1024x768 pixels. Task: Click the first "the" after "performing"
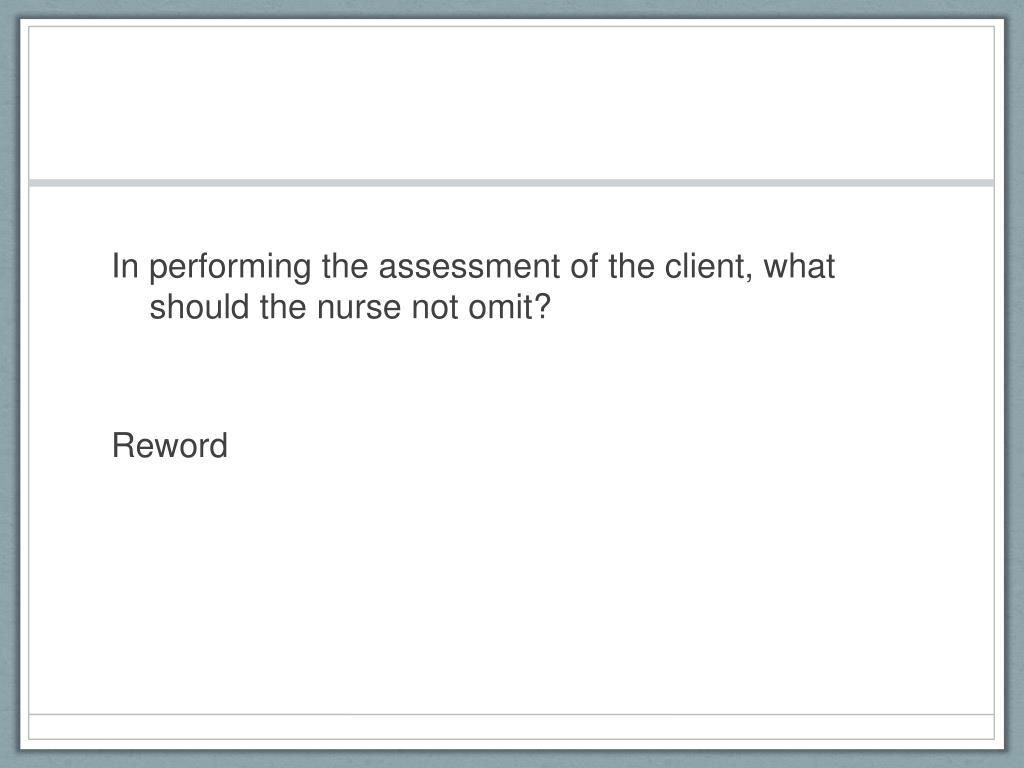click(x=345, y=266)
